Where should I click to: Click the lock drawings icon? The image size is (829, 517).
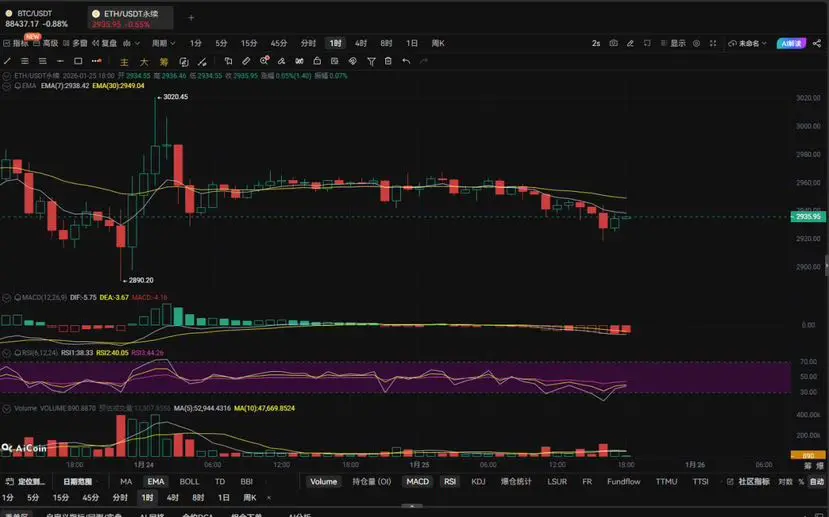click(317, 61)
